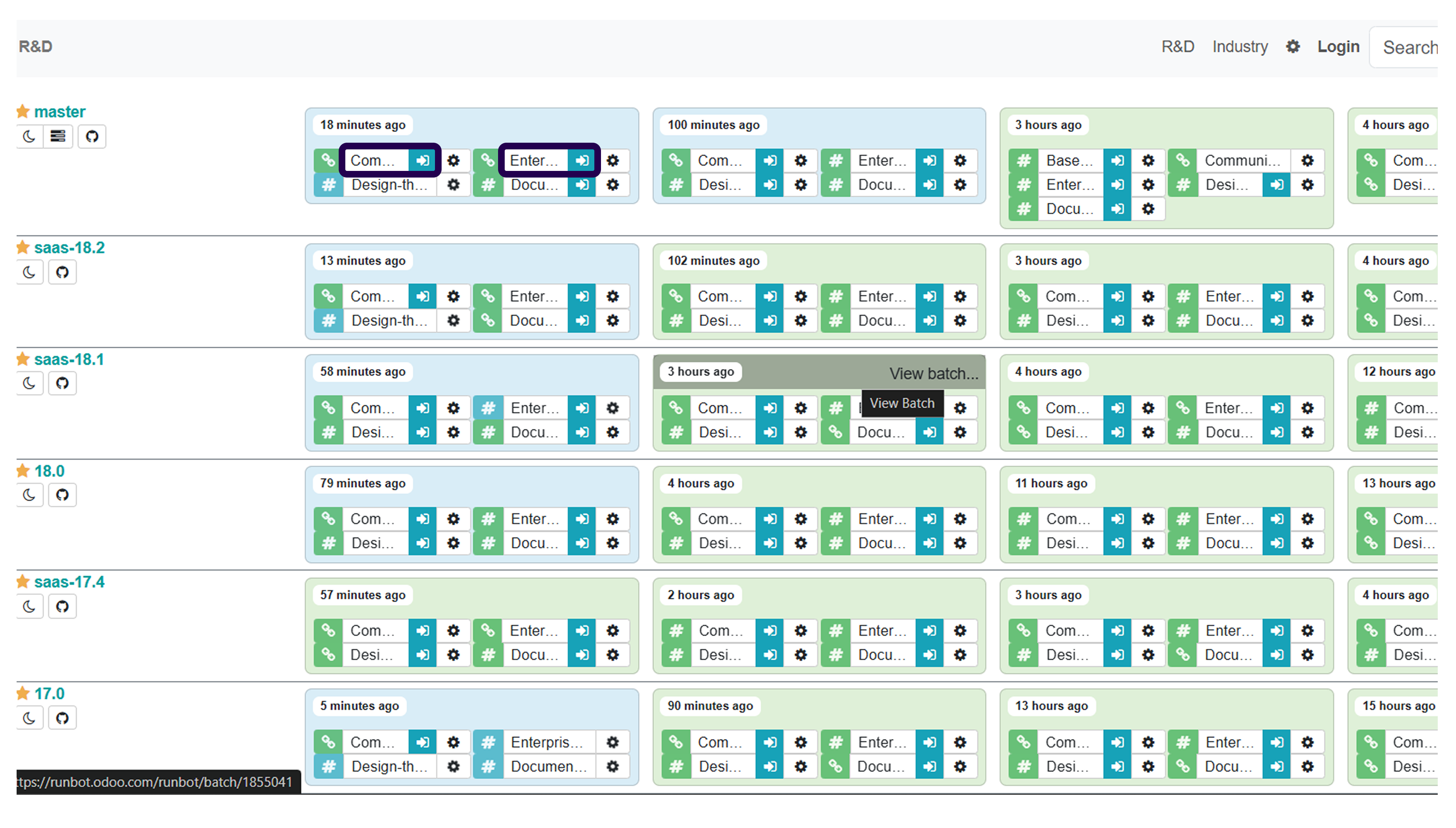The image size is (1456, 828).
Task: Open the R&D item in top navigation links
Action: click(1178, 46)
